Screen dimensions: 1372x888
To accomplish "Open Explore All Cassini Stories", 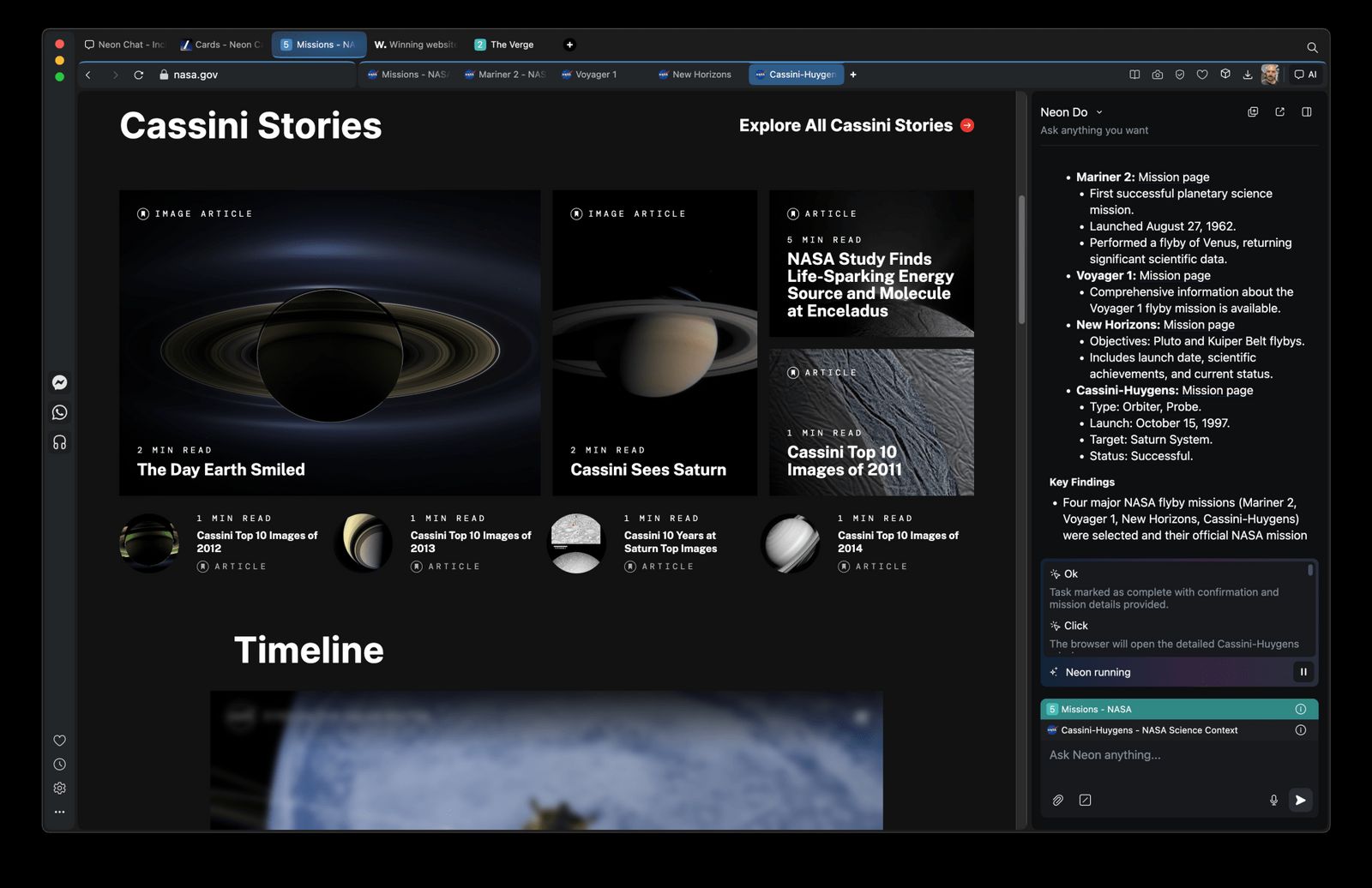I will [x=845, y=125].
